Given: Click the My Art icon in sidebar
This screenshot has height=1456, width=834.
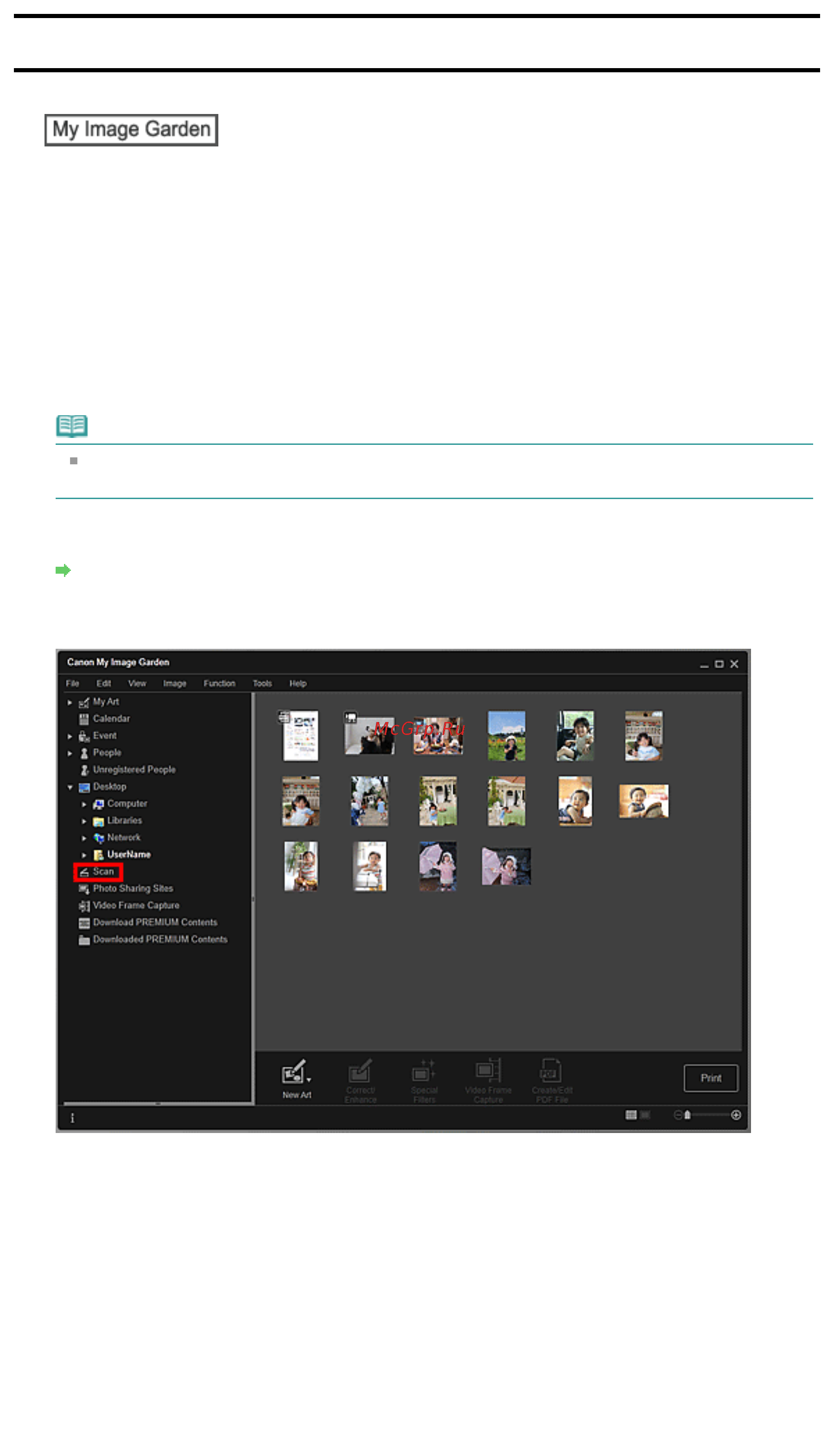Looking at the screenshot, I should (x=83, y=703).
